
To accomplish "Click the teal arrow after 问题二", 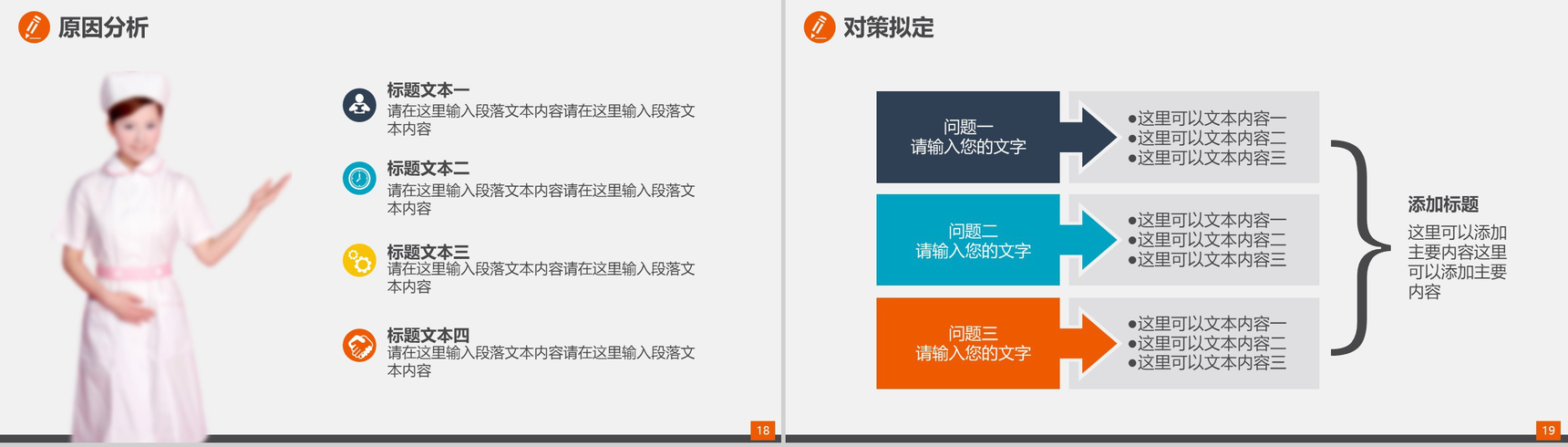I will coord(1088,241).
